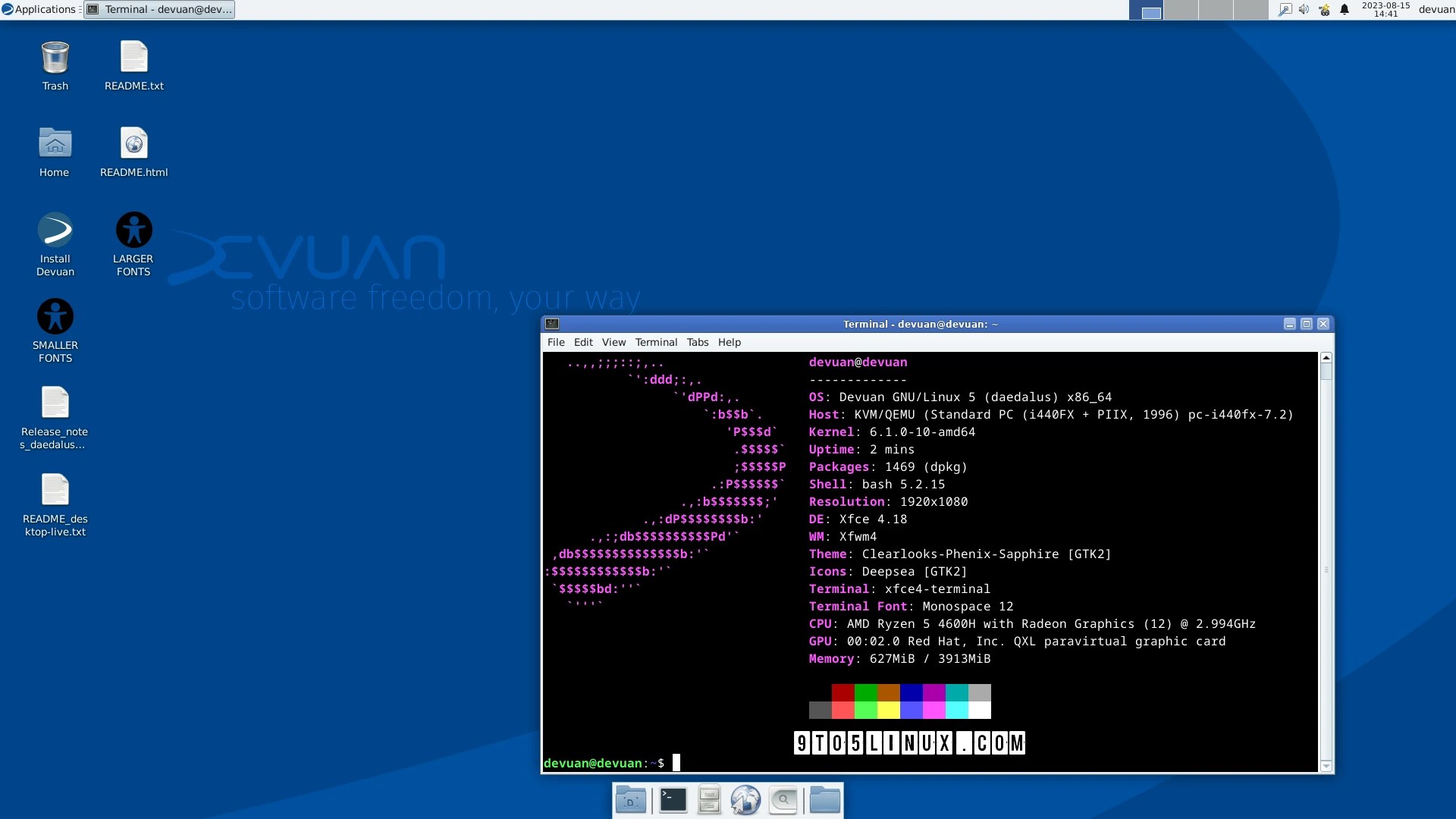Switch to the second workspace in pager
This screenshot has height=819, width=1456.
tap(1181, 10)
